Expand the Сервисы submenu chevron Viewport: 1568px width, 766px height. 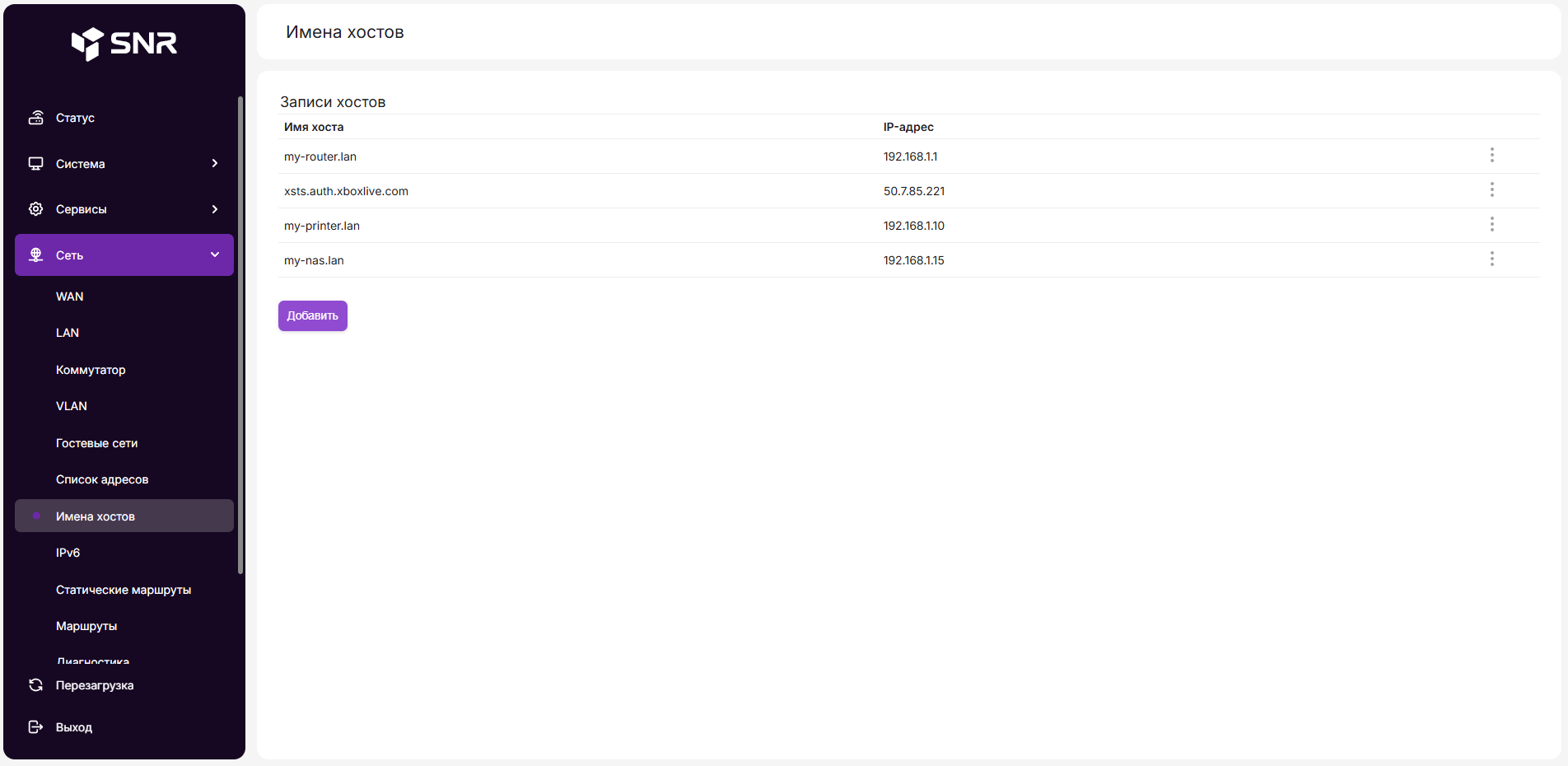215,209
